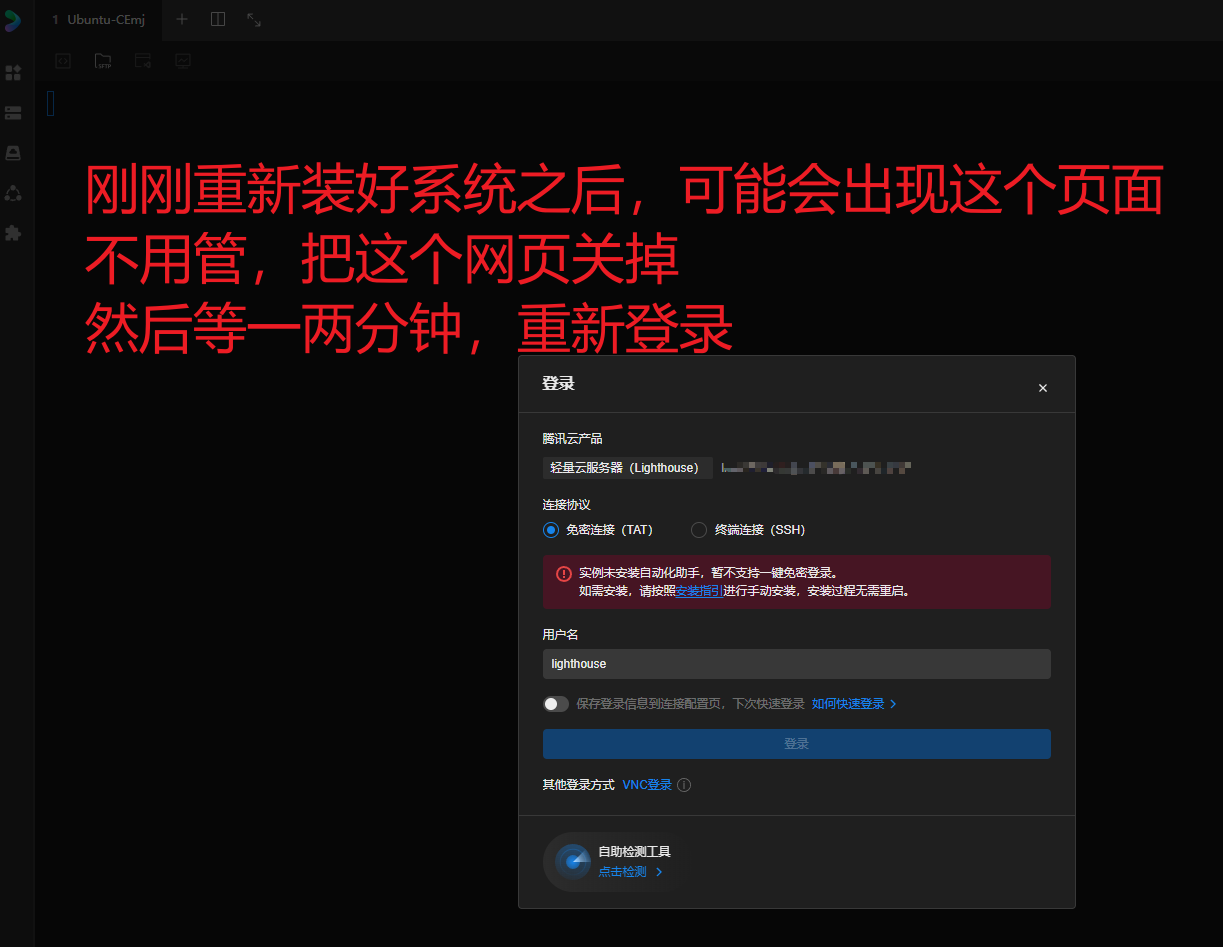Screen dimensions: 1223x947
Task: Switch to the Ubuntu-CEmj tab
Action: pos(99,20)
